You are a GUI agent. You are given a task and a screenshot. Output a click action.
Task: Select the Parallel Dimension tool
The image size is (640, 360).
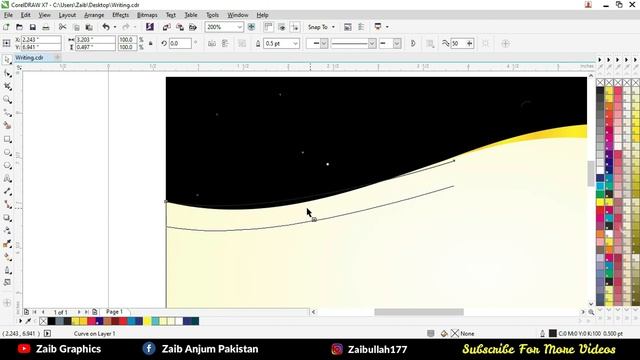[7, 191]
